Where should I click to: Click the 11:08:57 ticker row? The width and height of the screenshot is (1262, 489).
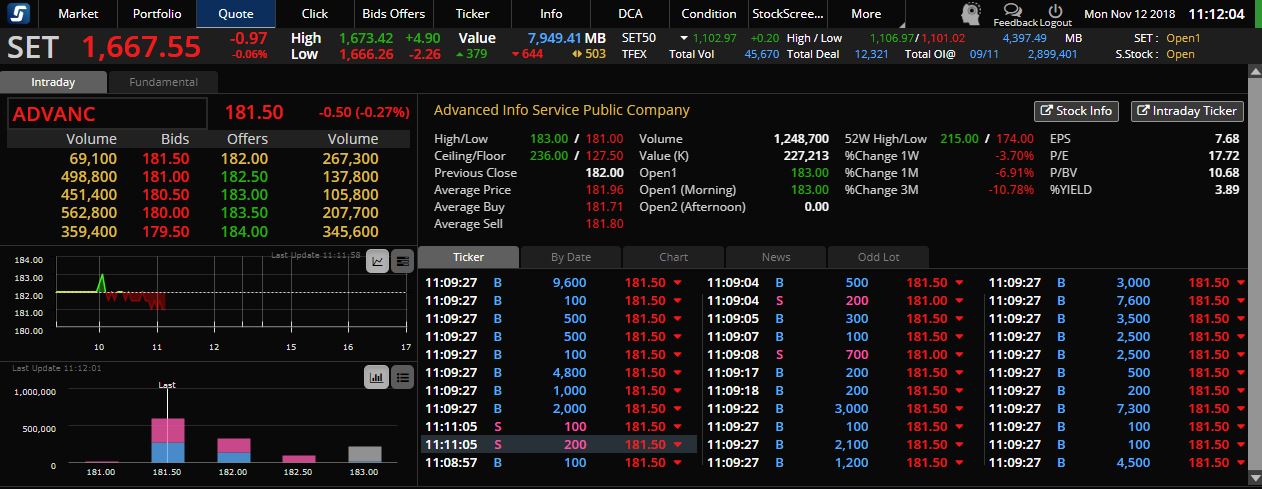(x=556, y=462)
